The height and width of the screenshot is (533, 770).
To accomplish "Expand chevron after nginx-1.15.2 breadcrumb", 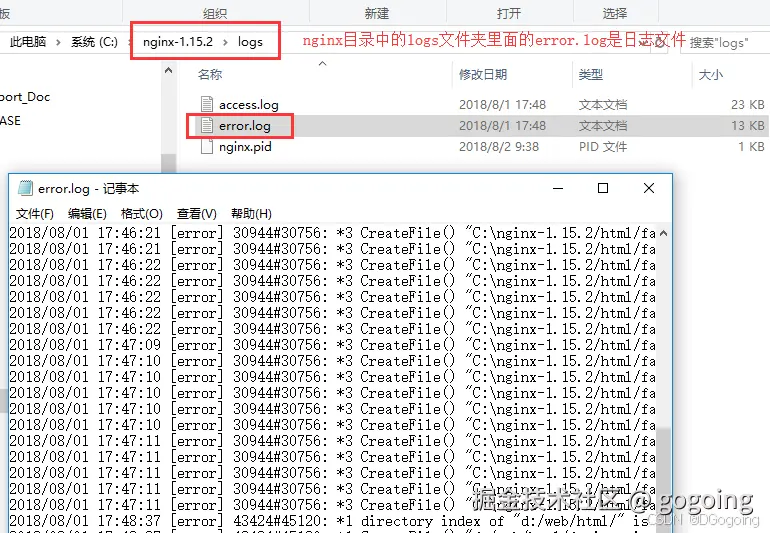I will (x=225, y=42).
